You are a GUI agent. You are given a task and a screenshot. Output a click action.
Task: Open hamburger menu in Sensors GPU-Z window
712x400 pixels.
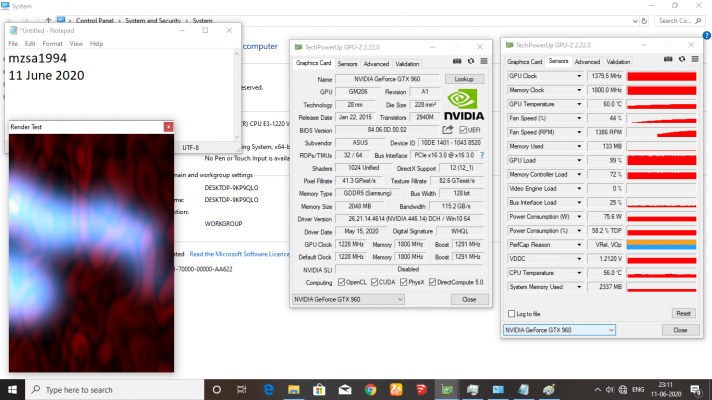[x=695, y=59]
